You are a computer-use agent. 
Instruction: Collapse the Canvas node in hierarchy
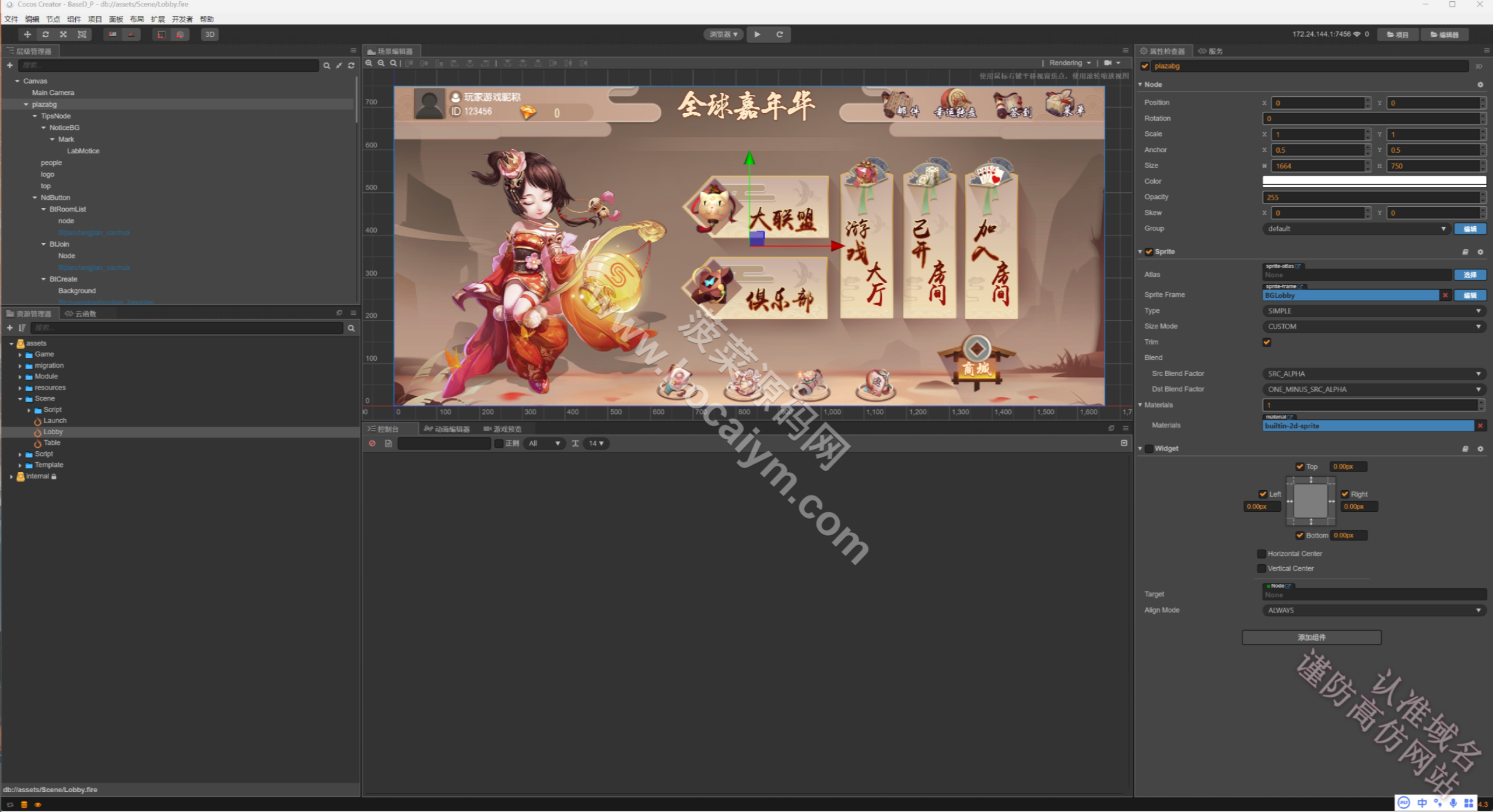tap(17, 81)
